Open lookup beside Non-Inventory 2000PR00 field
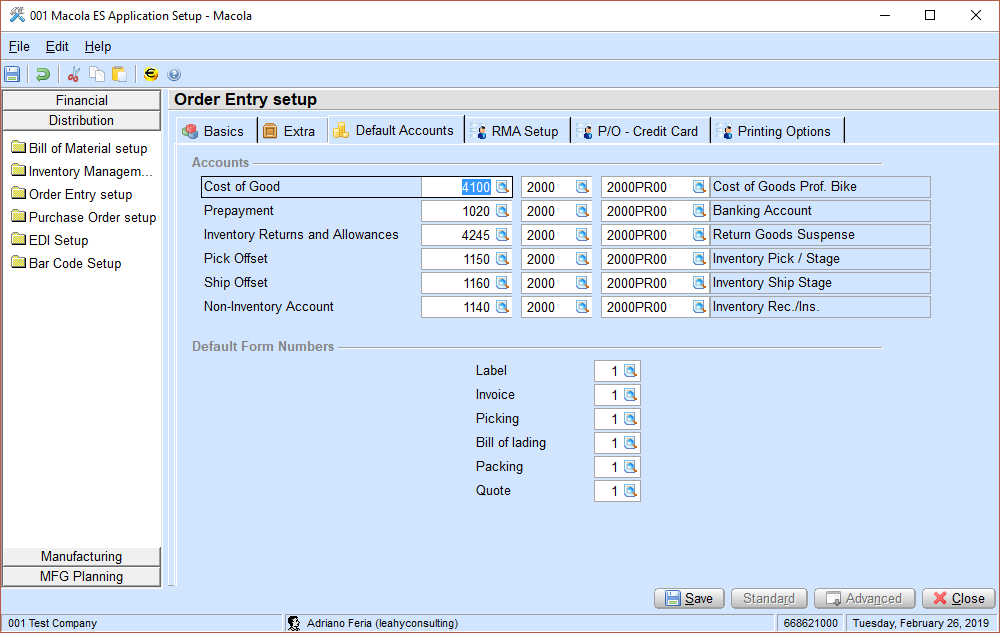The width and height of the screenshot is (1000, 633). tap(699, 307)
